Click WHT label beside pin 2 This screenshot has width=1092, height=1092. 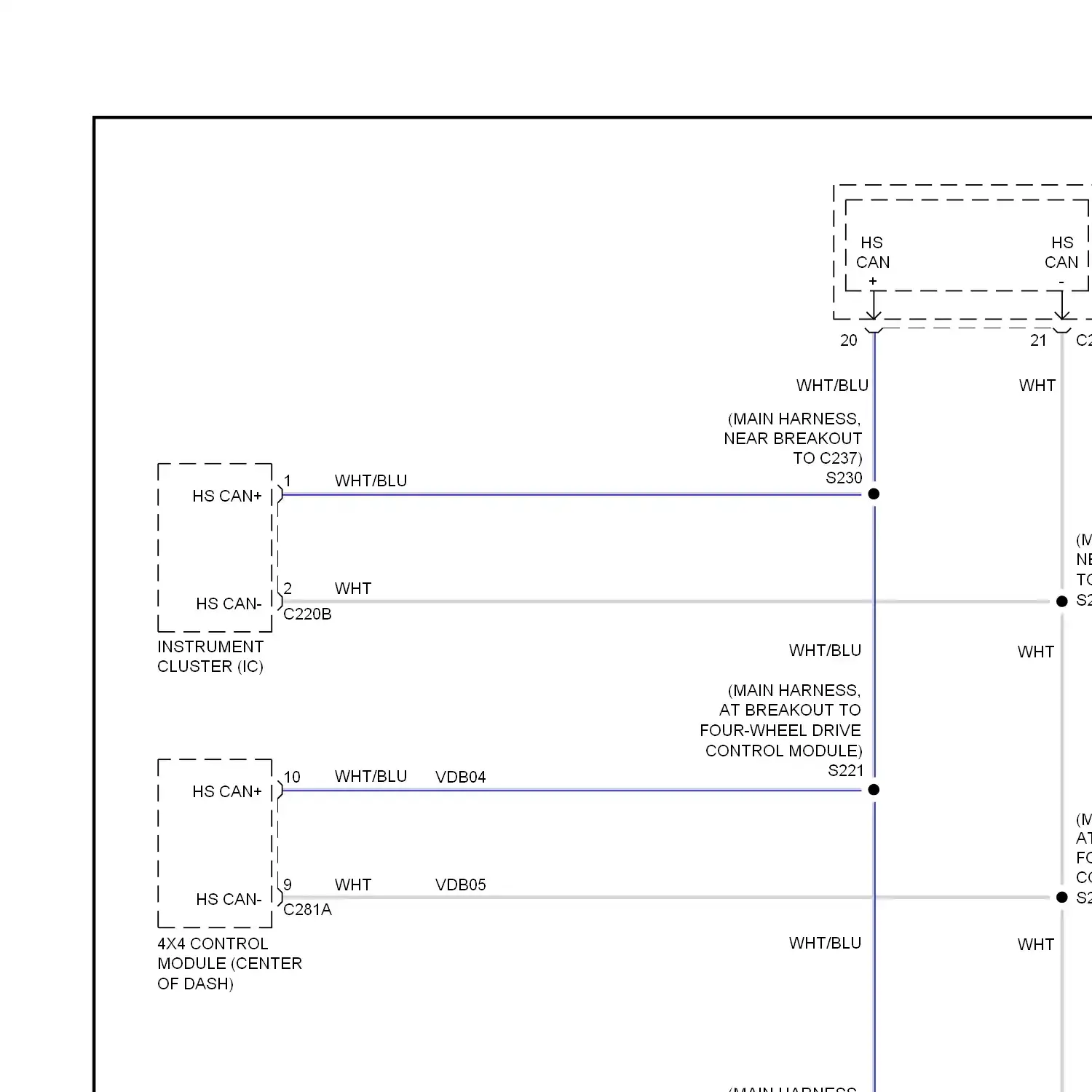point(353,589)
